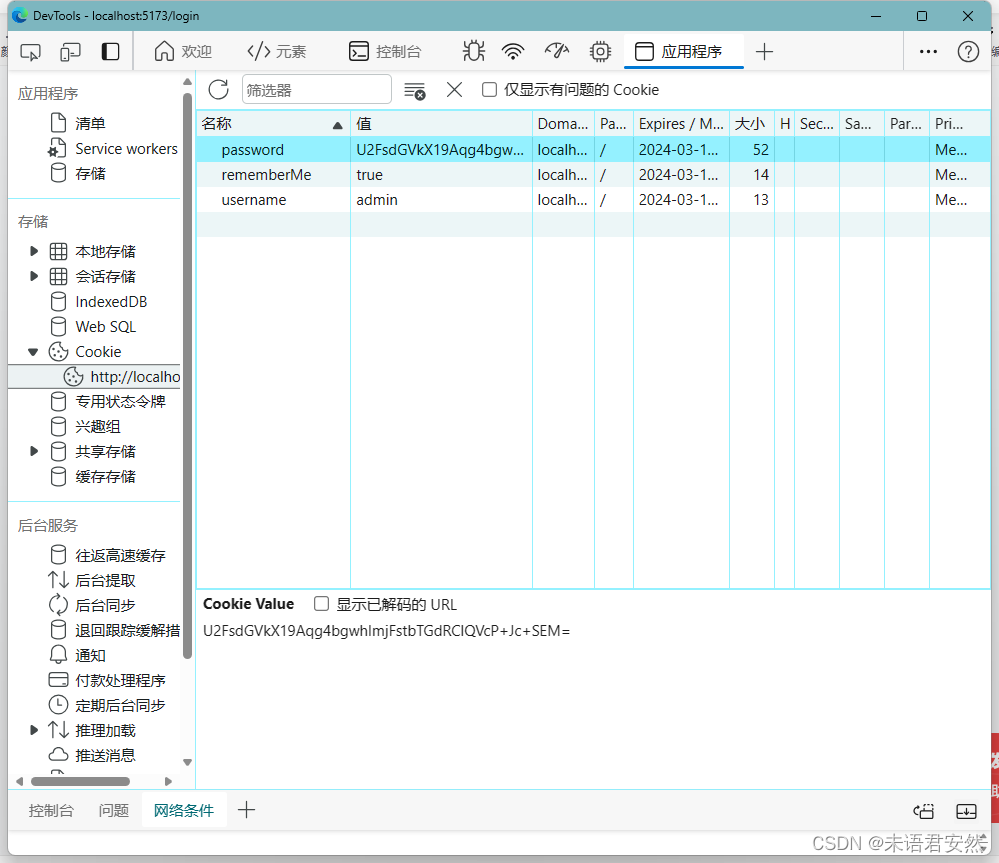Open the DevTools settings gear icon
This screenshot has height=863, width=999.
pos(600,51)
